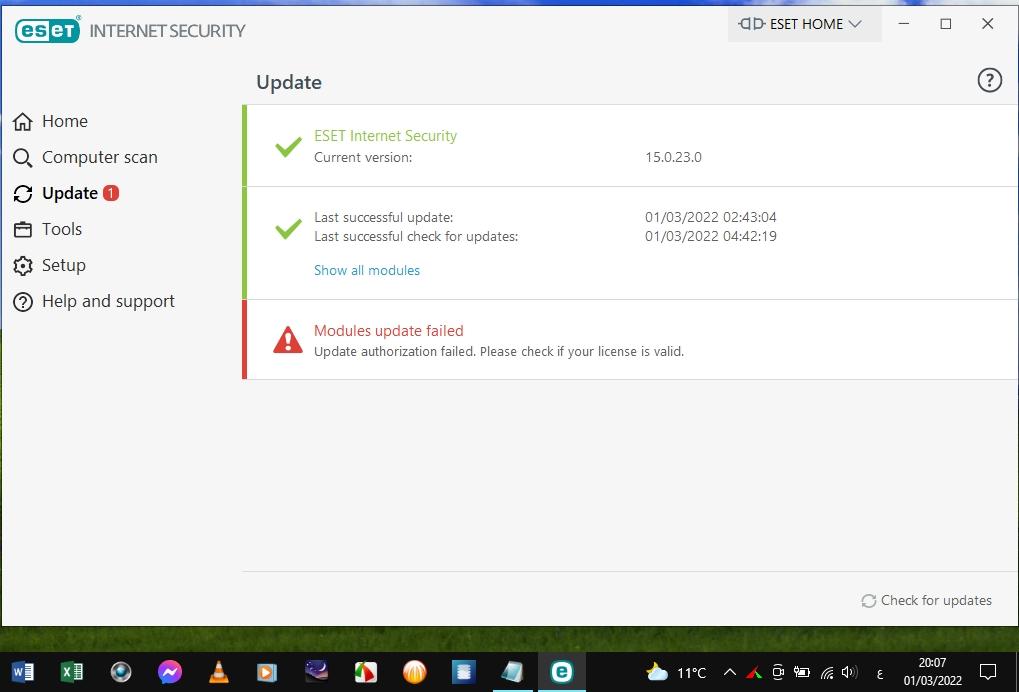1019x692 pixels.
Task: Go to the Home section
Action: pos(50,122)
